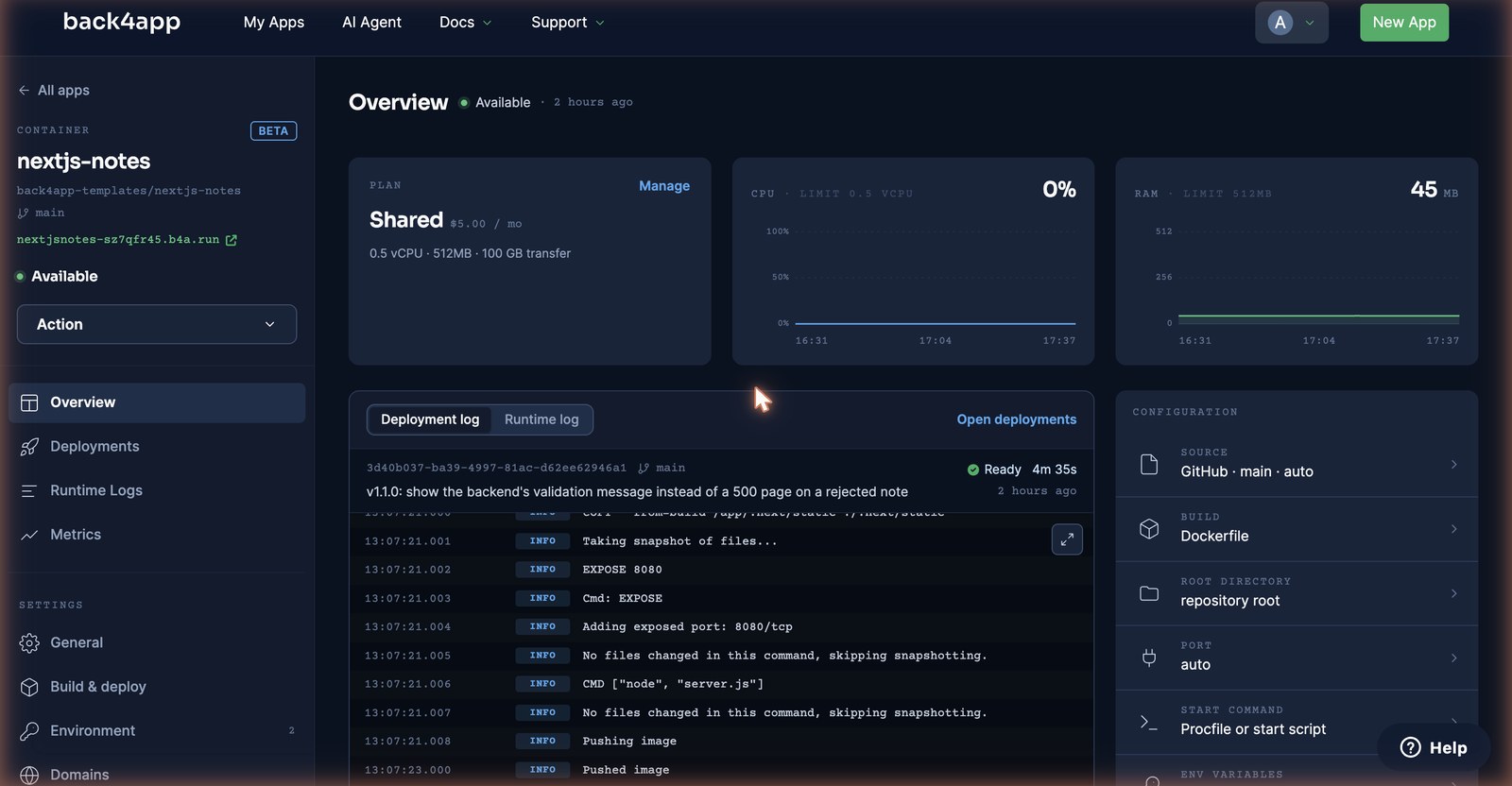Image resolution: width=1512 pixels, height=786 pixels.
Task: Click the log line "EXPOSE 8080"
Action: (x=622, y=570)
